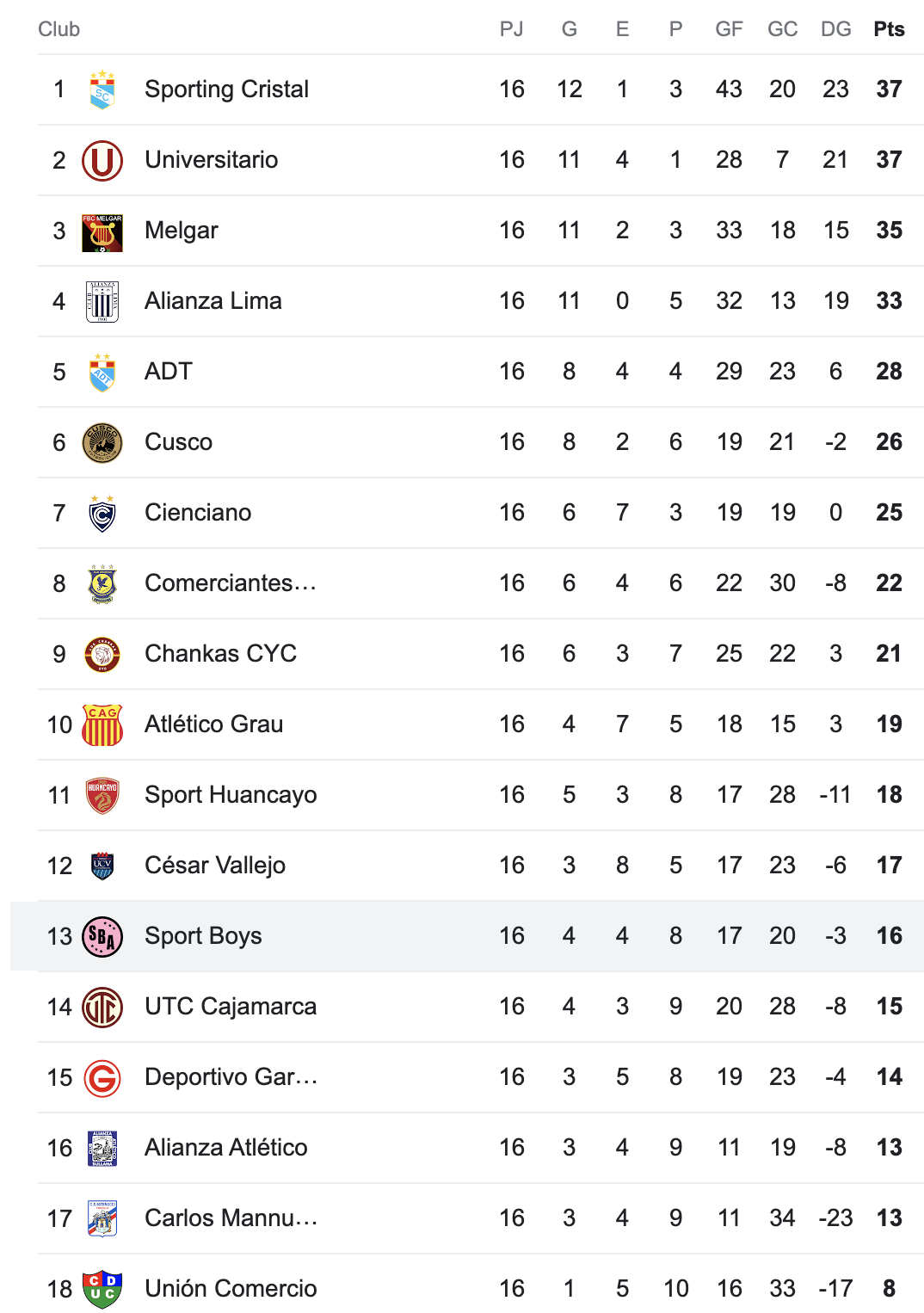Select the ADT team row name
The height and width of the screenshot is (1313, 924).
[x=169, y=372]
